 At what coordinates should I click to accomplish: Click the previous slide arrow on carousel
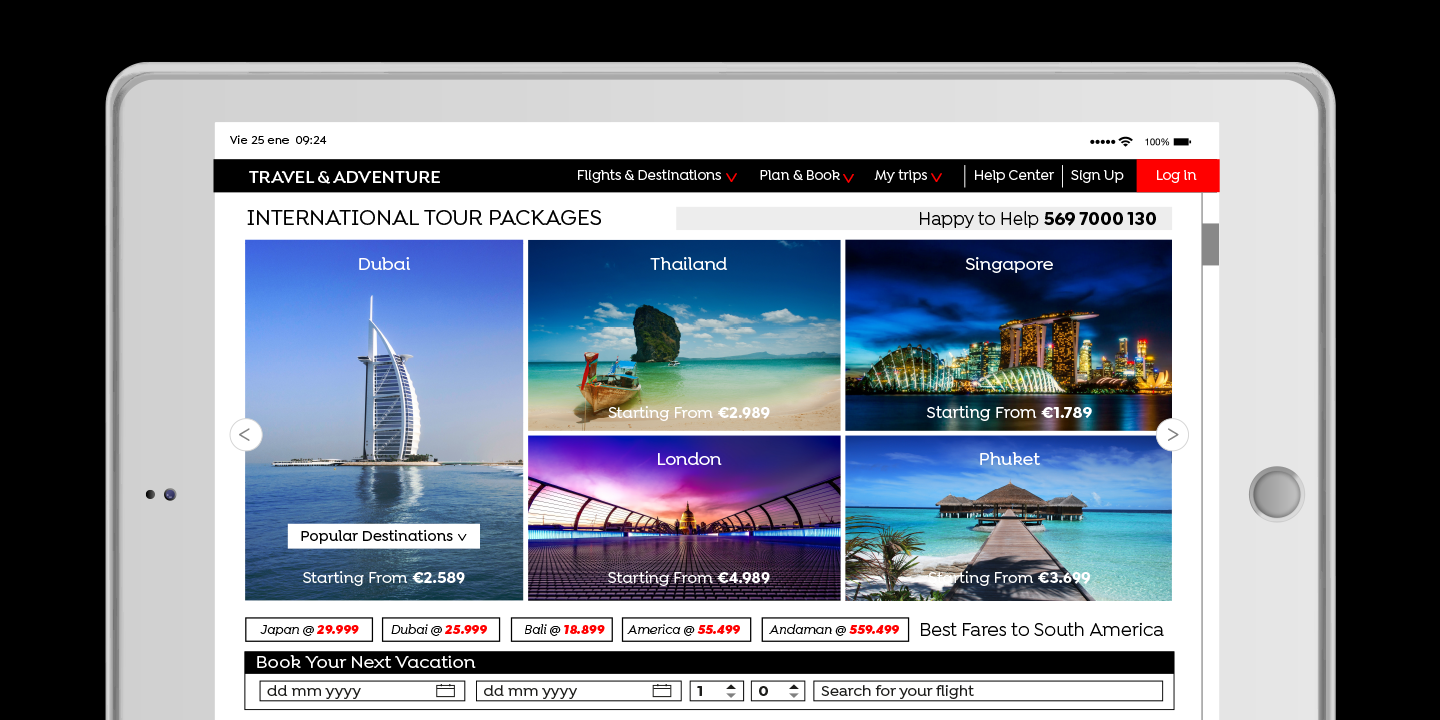246,435
